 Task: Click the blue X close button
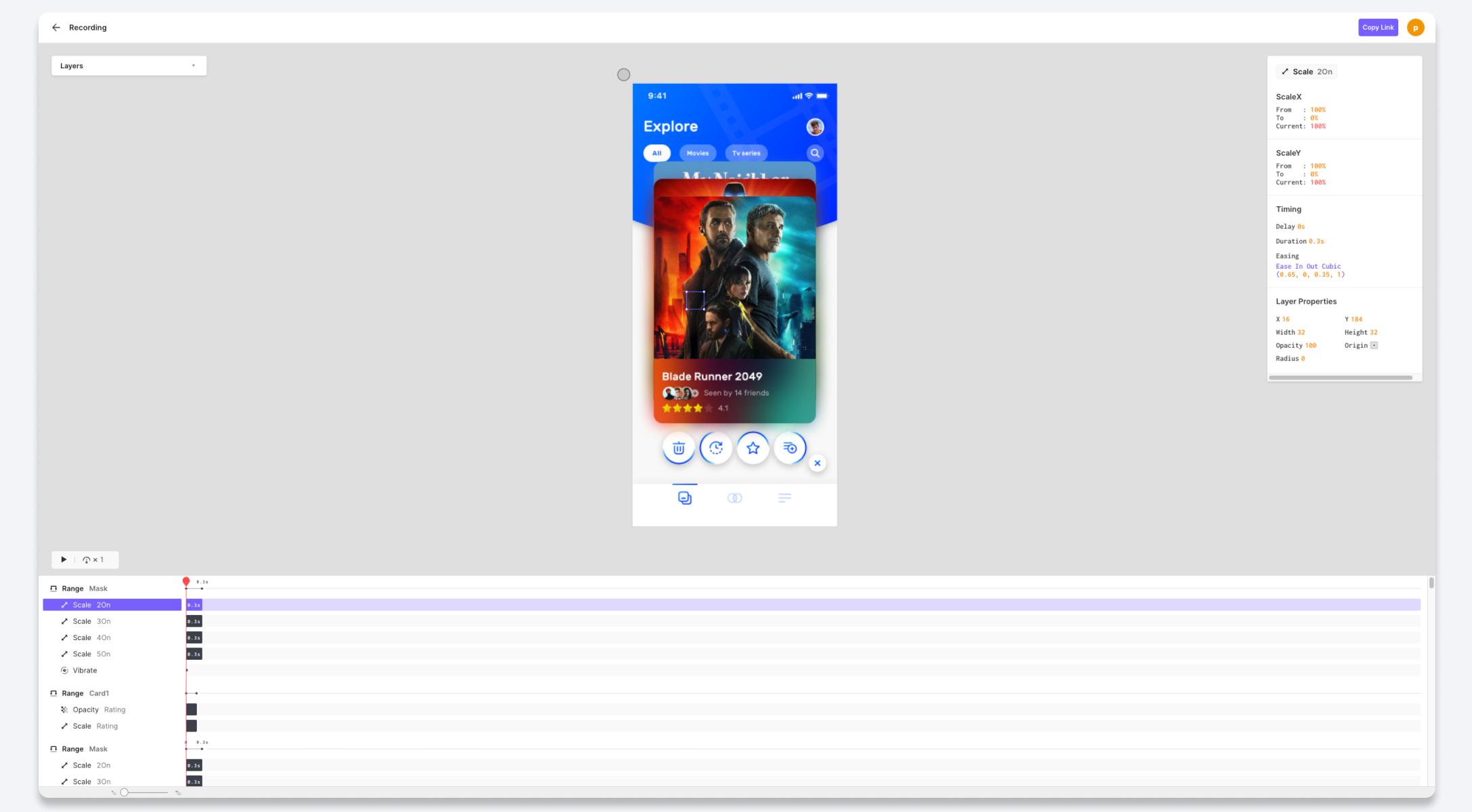818,464
